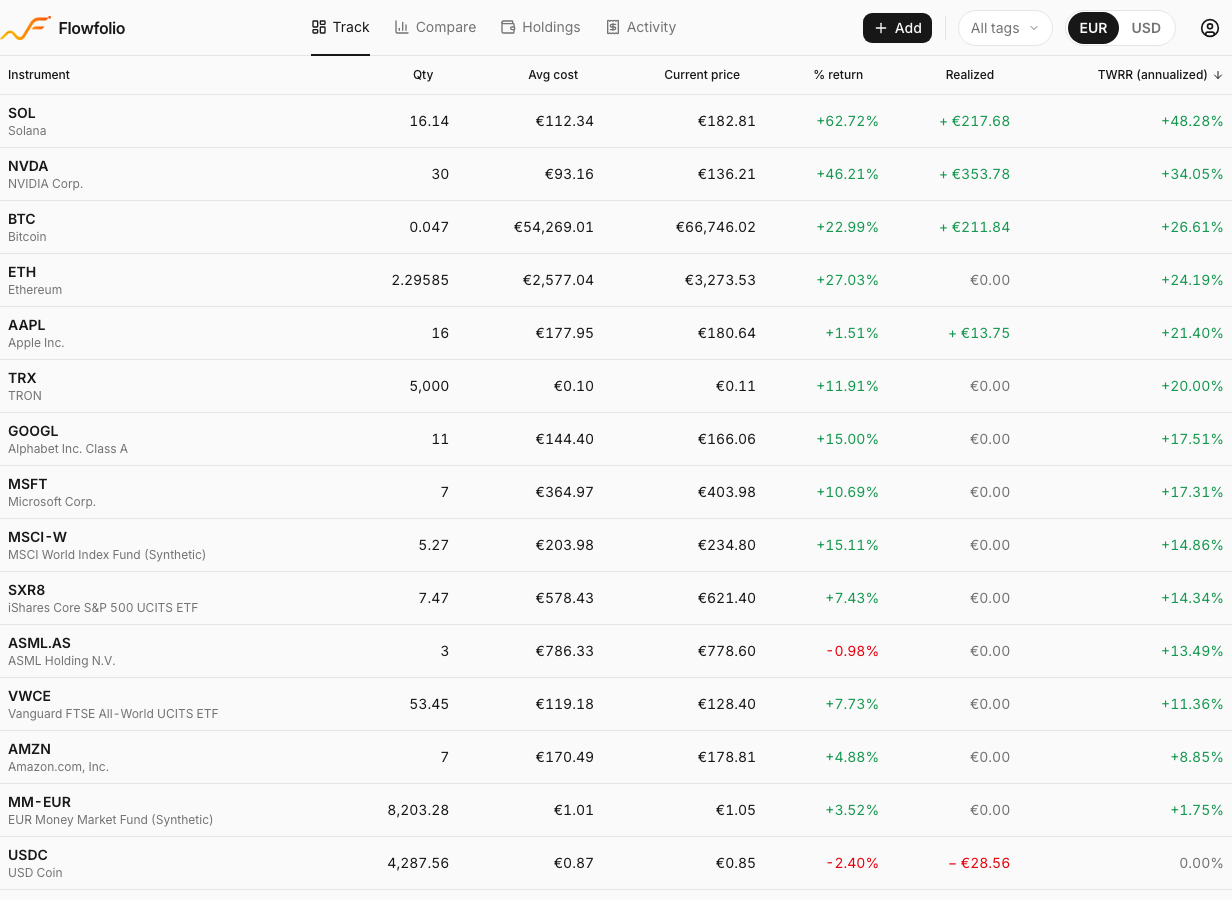Click TRX's quantity 5,000
Screen dimensions: 1232x900
pos(429,386)
